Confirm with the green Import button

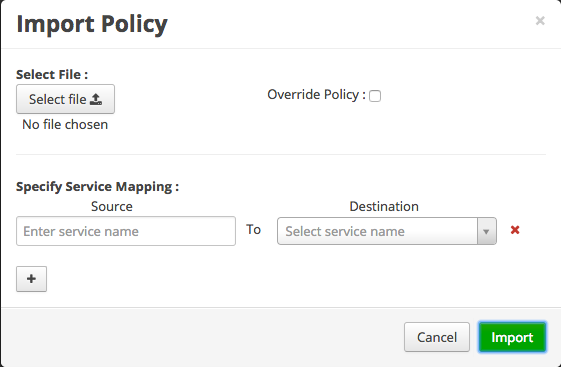click(512, 337)
